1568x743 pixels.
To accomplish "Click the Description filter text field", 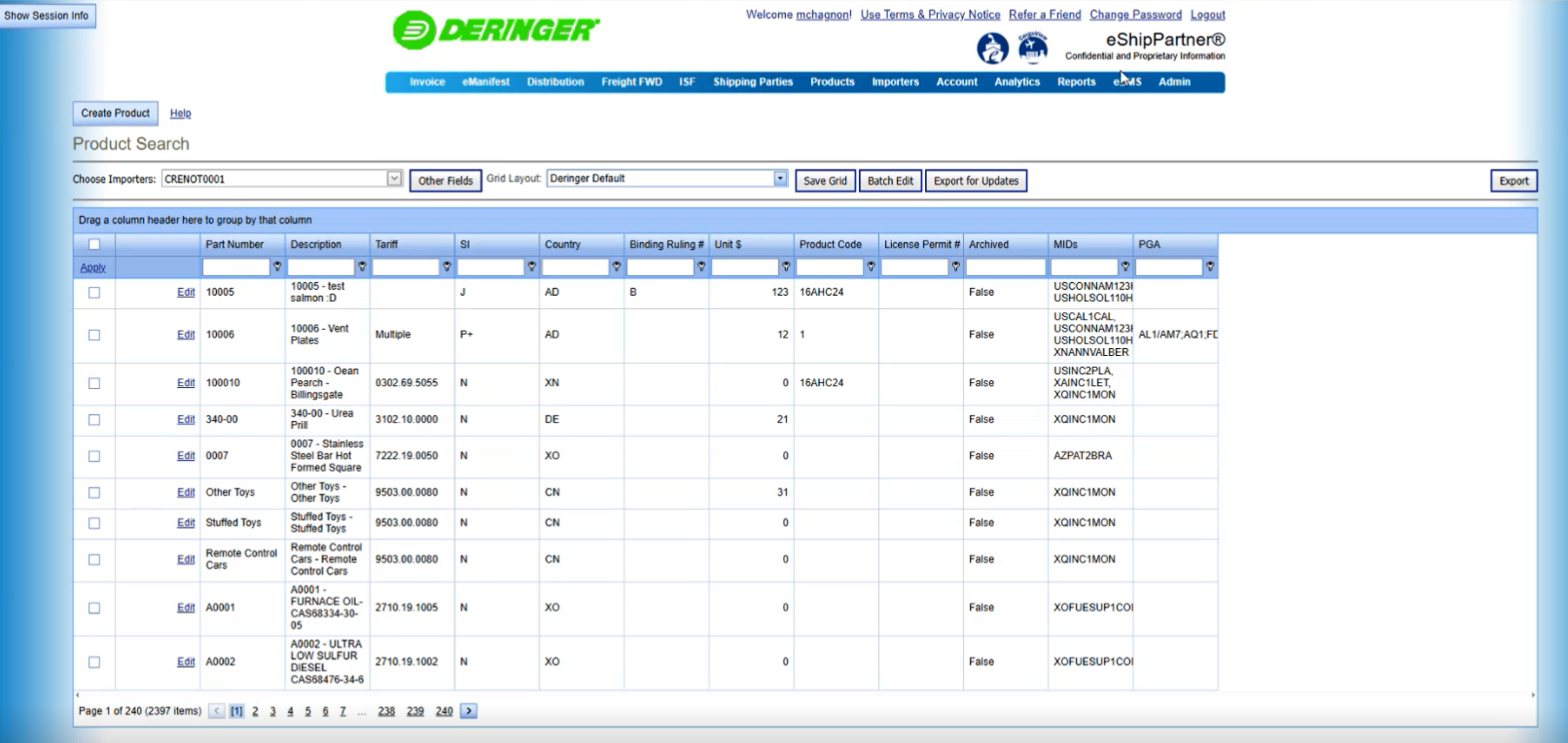I will click(320, 266).
